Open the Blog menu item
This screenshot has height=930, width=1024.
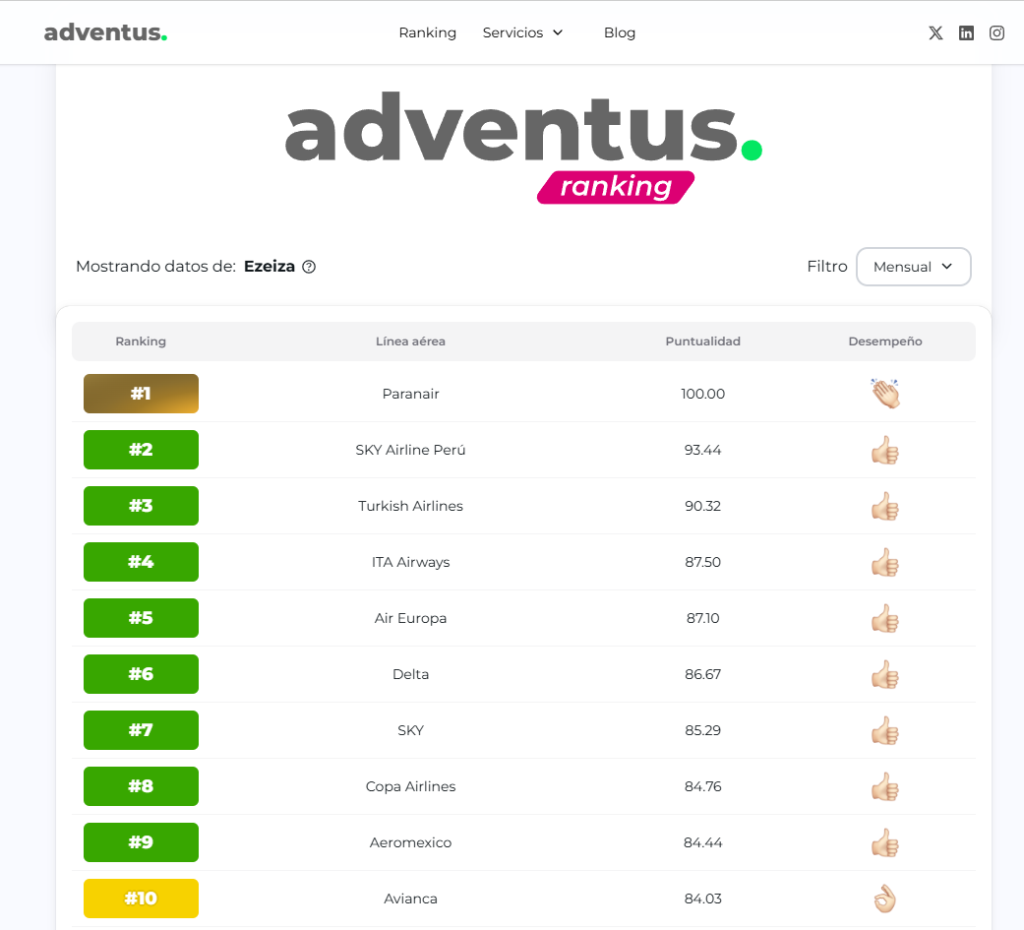point(619,33)
